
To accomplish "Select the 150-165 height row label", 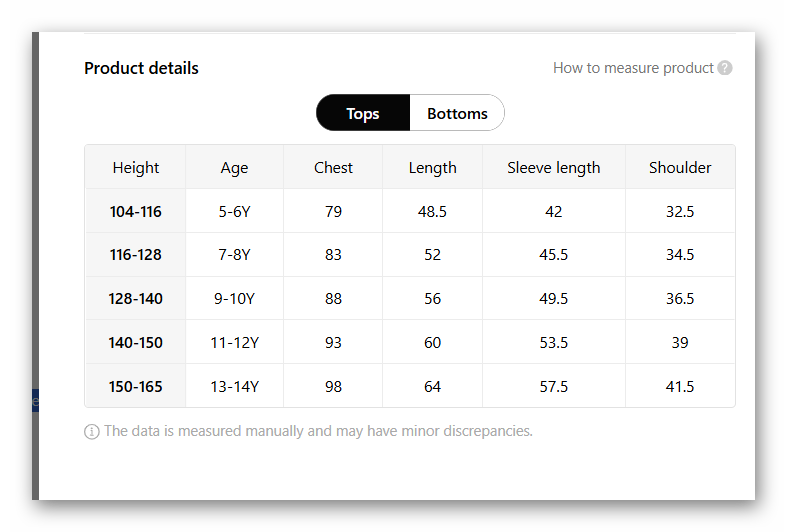I will tap(136, 387).
